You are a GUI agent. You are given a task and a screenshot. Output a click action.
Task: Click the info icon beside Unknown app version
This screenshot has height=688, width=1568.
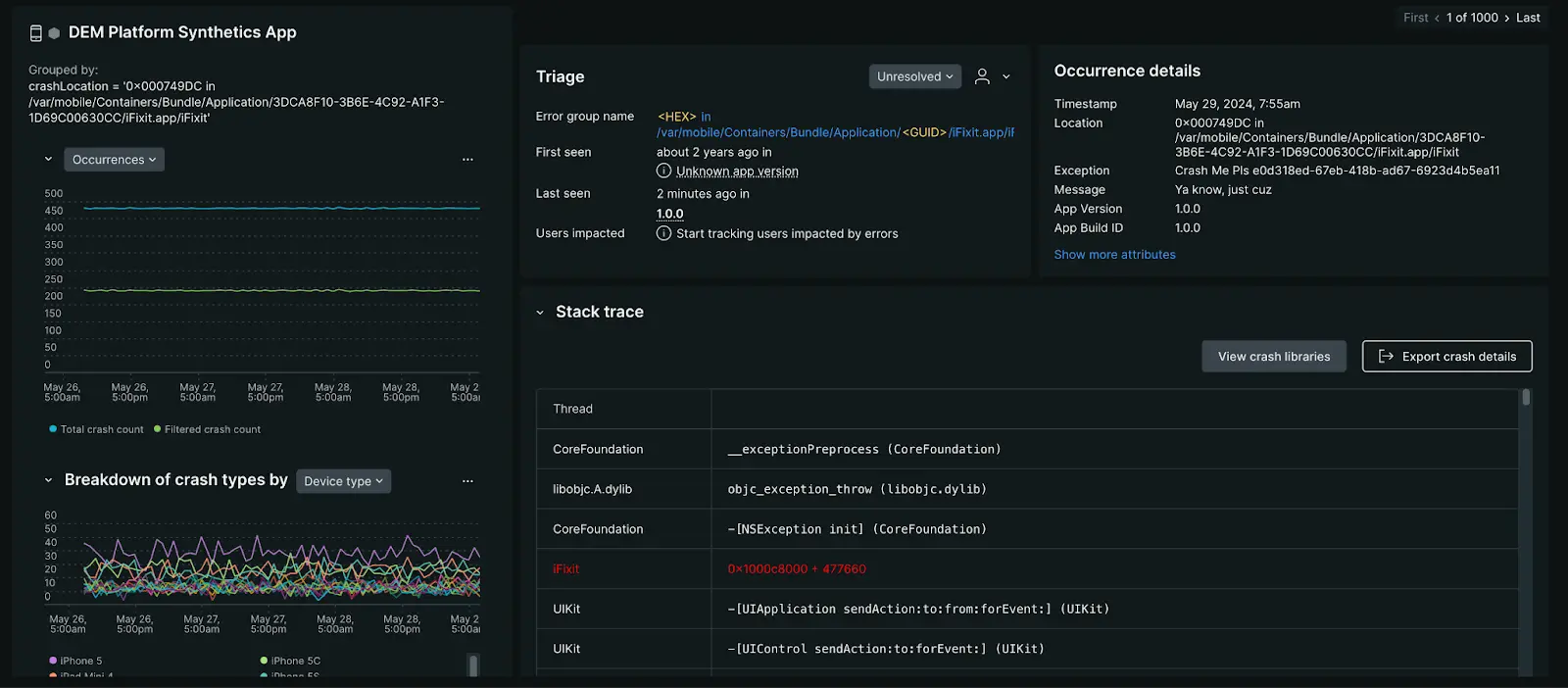[x=663, y=171]
